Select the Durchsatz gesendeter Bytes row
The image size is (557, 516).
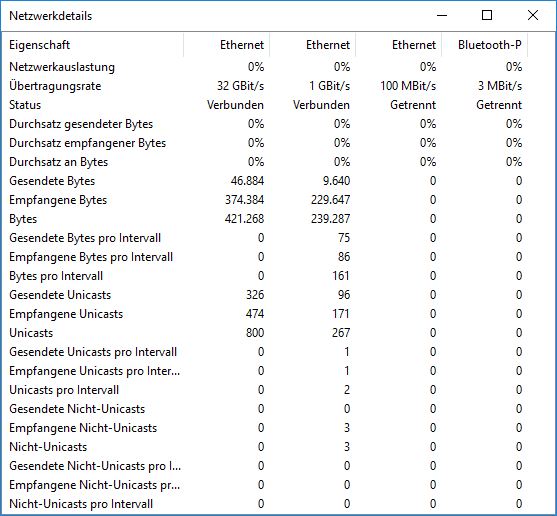tap(265, 124)
